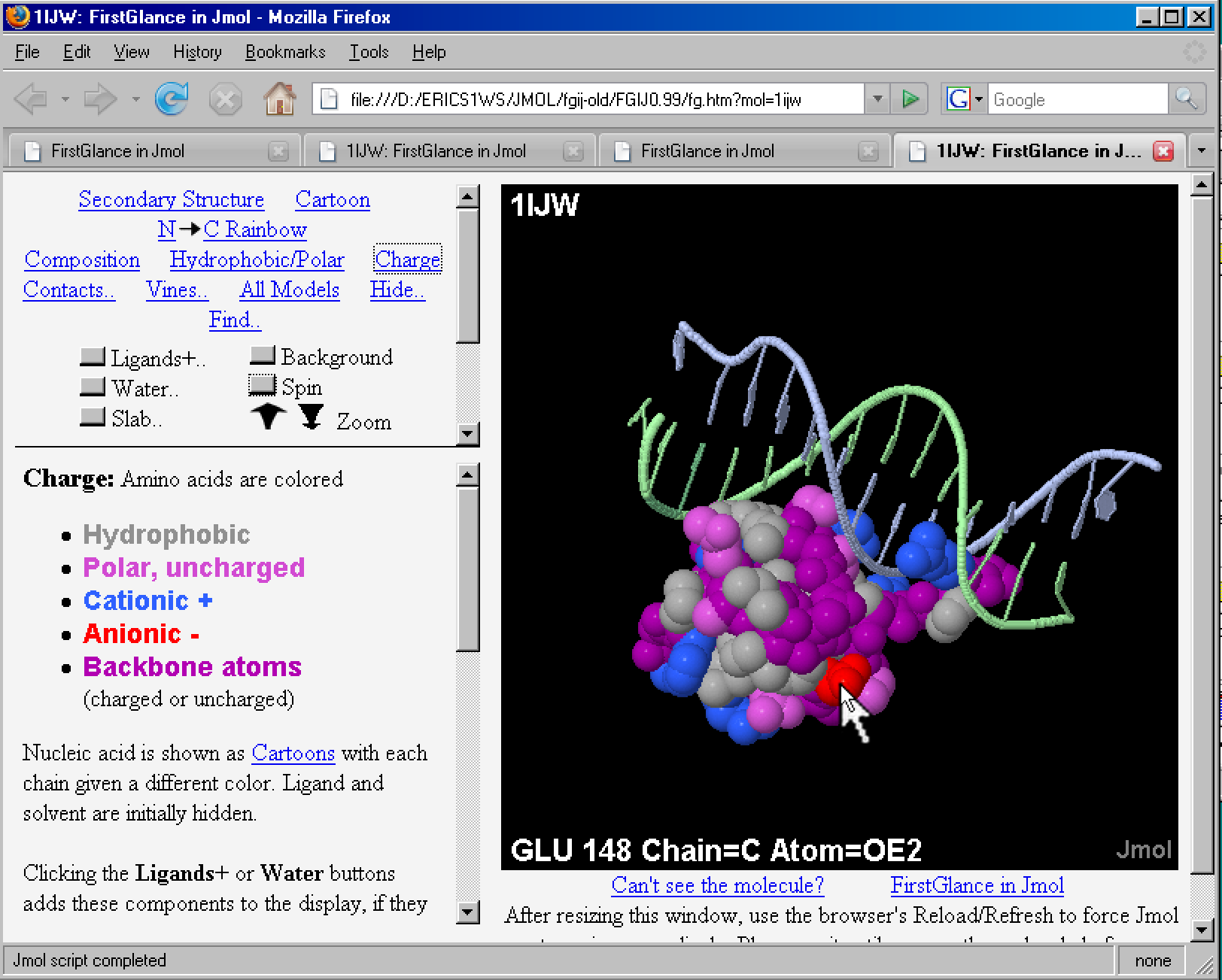Click the Composition link
The image size is (1222, 980).
tap(82, 259)
